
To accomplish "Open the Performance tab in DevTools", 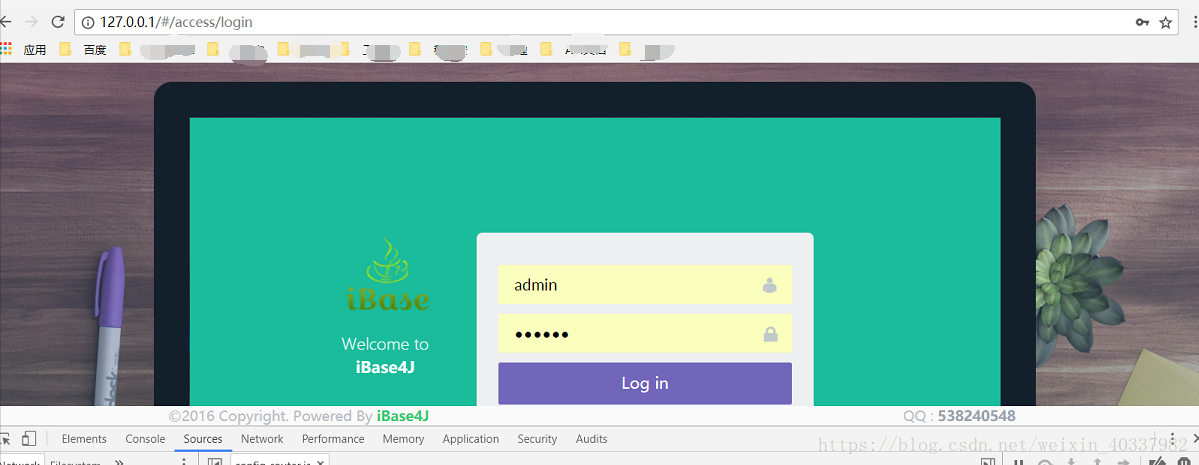I will pyautogui.click(x=333, y=439).
